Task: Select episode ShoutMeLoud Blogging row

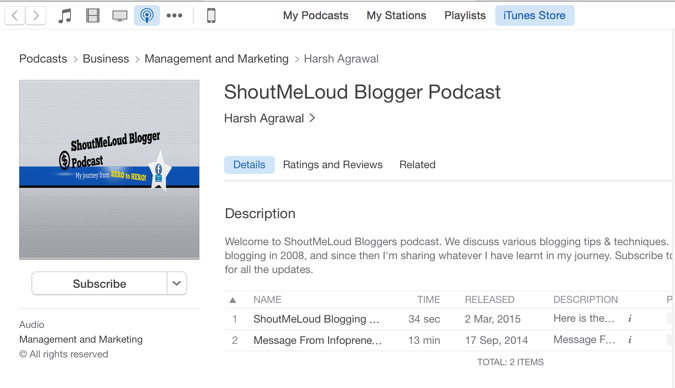Action: tap(448, 319)
